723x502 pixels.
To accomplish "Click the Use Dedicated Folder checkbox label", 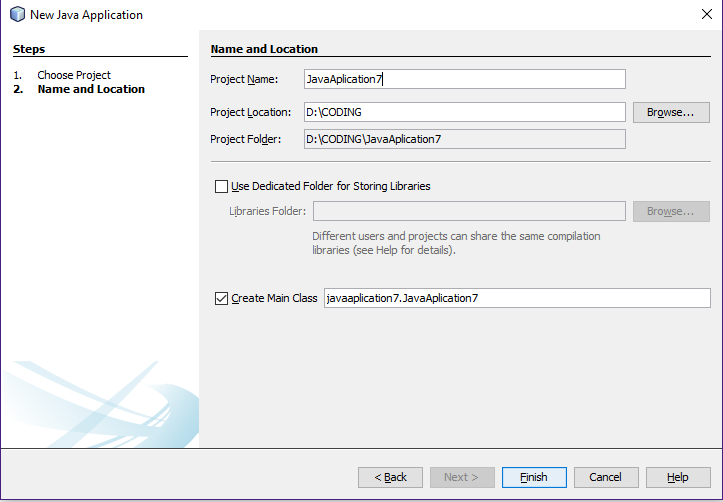I will [331, 186].
